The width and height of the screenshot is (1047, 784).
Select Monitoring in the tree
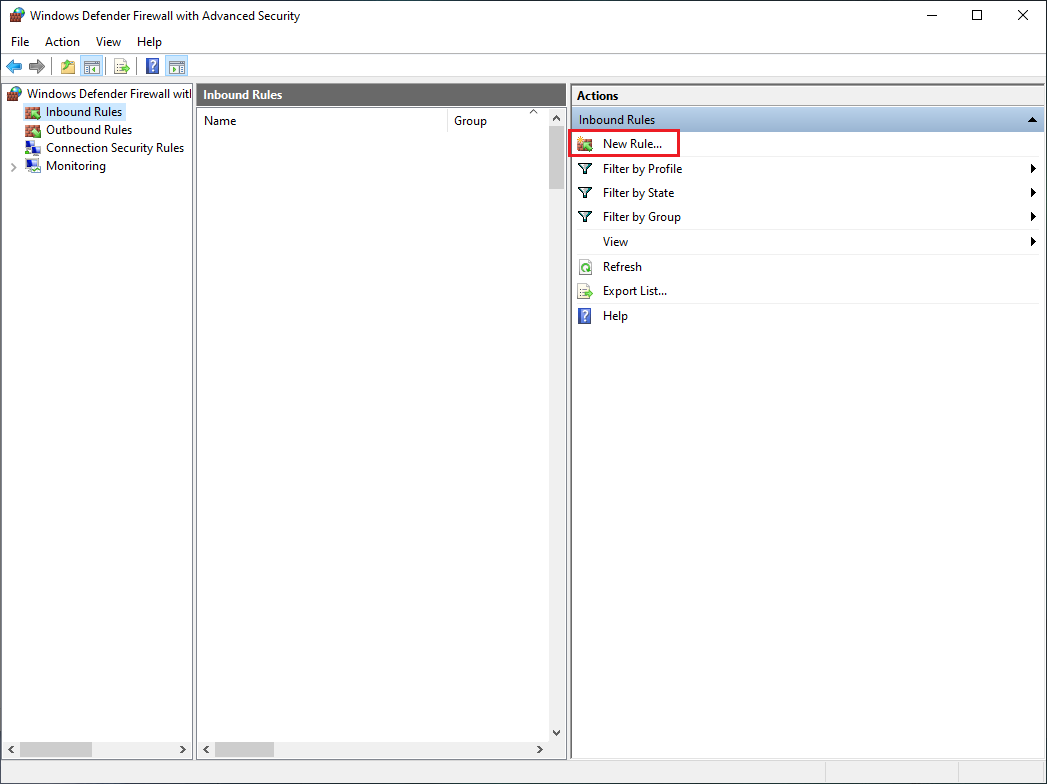75,166
